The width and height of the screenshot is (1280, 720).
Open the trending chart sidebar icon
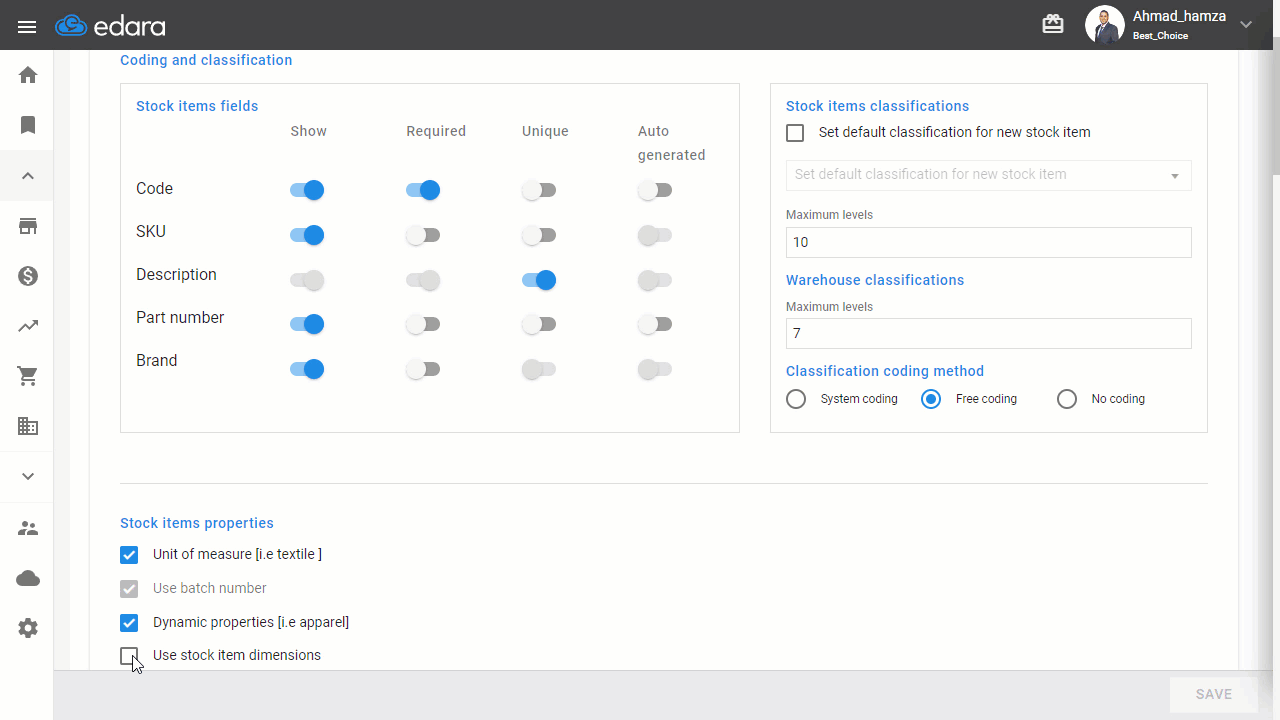point(28,326)
